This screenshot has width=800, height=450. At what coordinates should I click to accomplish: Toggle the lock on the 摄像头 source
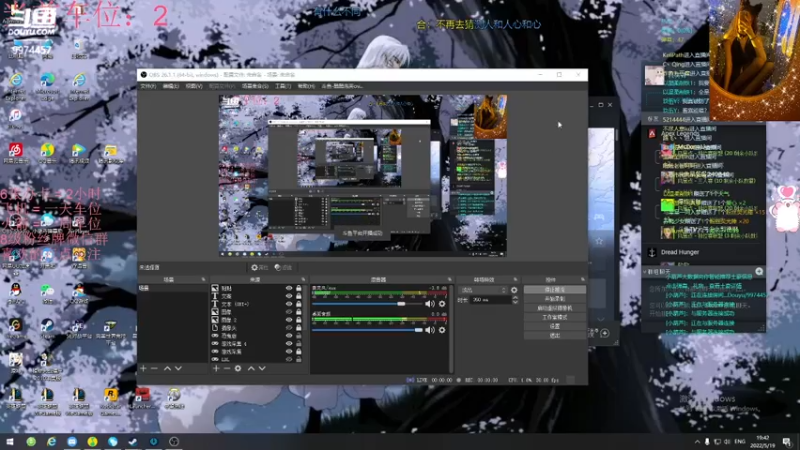(x=298, y=328)
